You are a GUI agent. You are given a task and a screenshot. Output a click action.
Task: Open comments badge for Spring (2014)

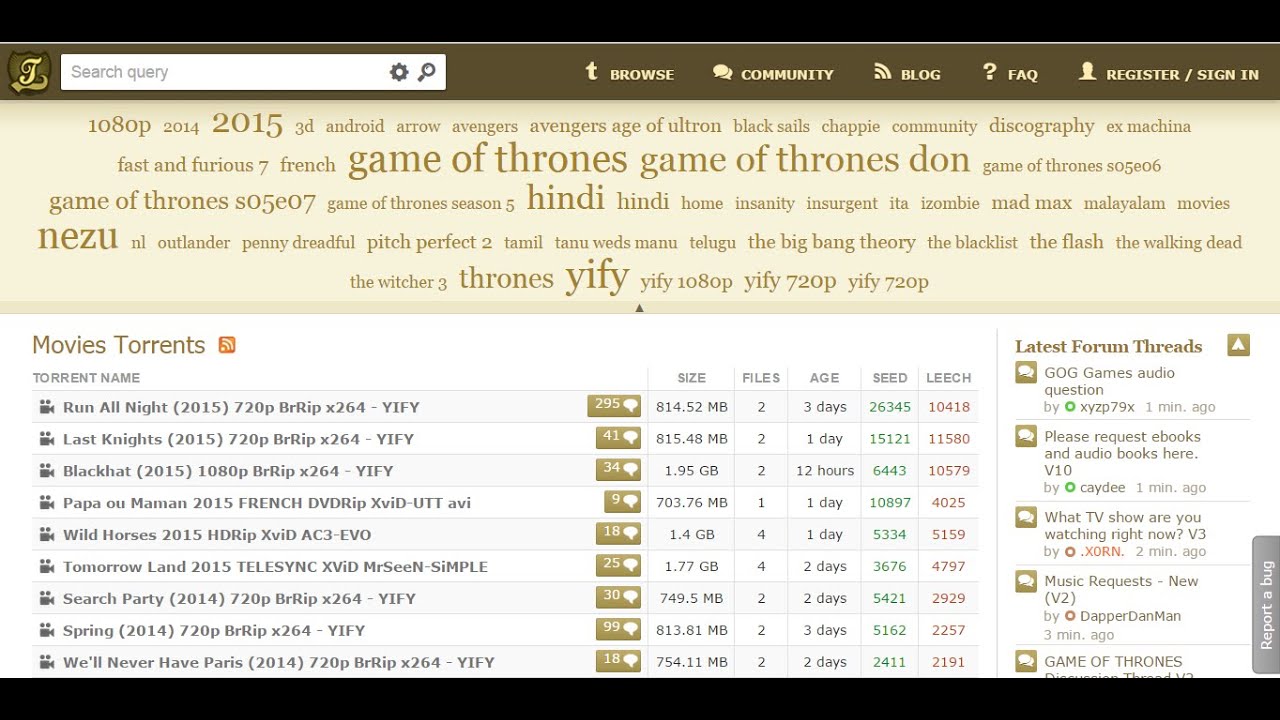pyautogui.click(x=618, y=629)
